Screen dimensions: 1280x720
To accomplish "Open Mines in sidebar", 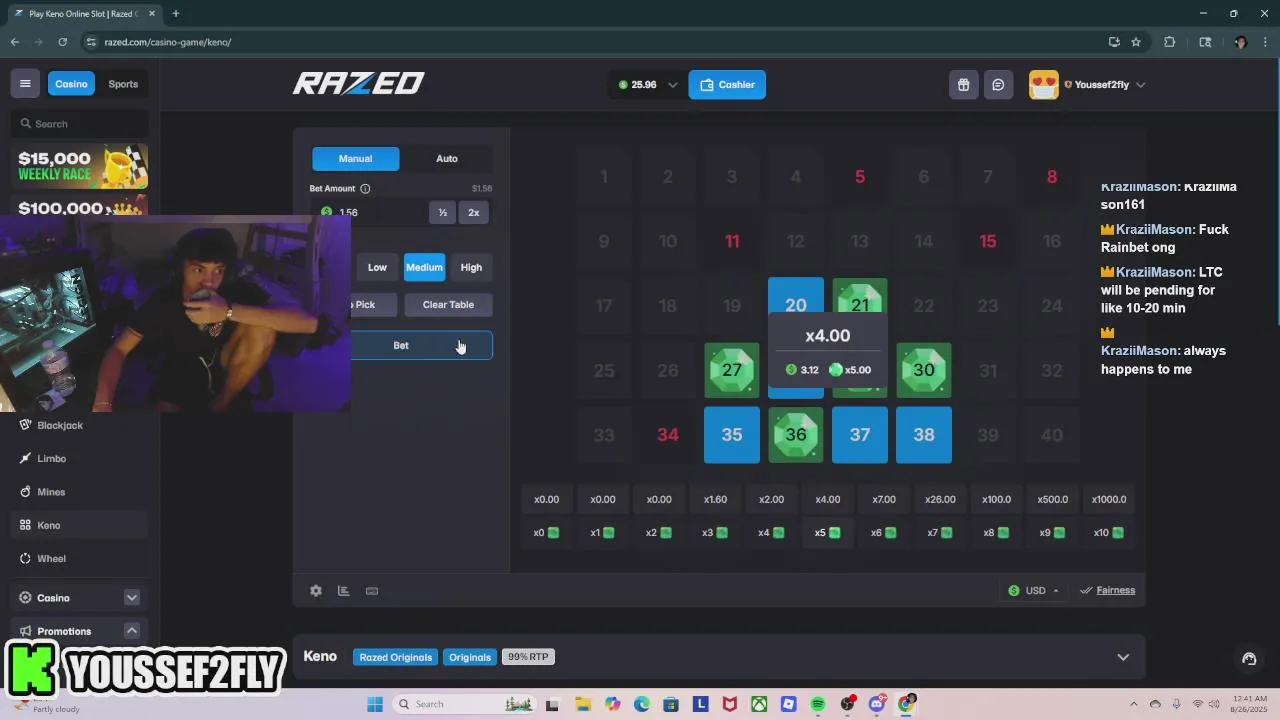I will pos(51,492).
